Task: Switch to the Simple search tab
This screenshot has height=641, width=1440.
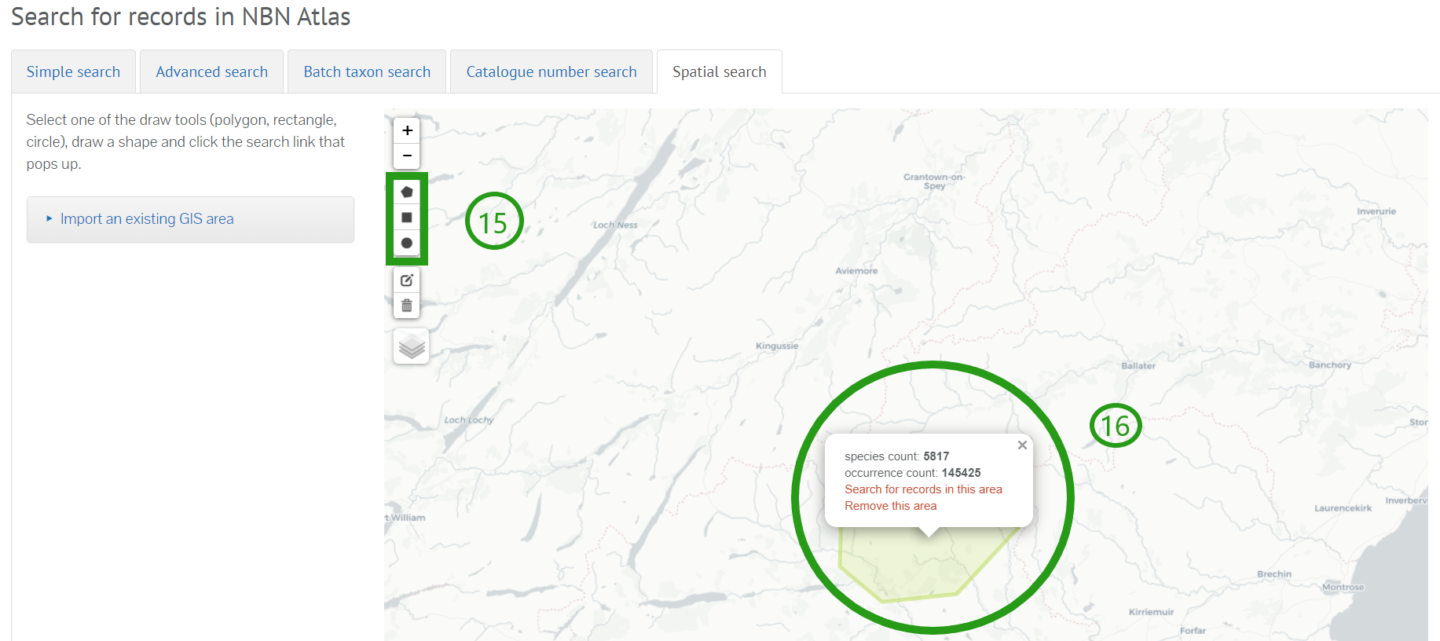Action: click(x=72, y=71)
